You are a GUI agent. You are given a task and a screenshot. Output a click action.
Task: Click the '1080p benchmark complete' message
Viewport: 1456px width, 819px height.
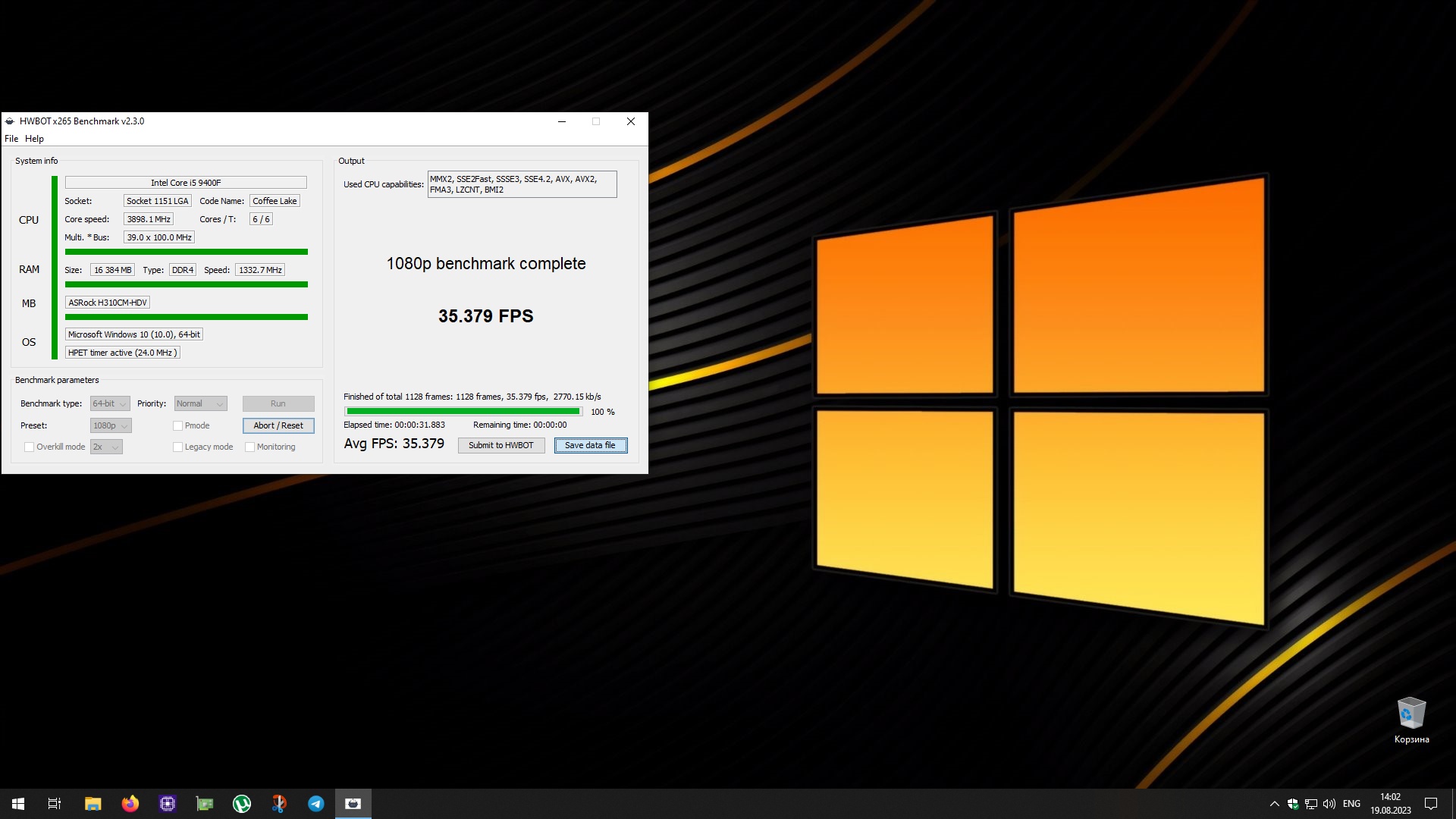(x=486, y=264)
